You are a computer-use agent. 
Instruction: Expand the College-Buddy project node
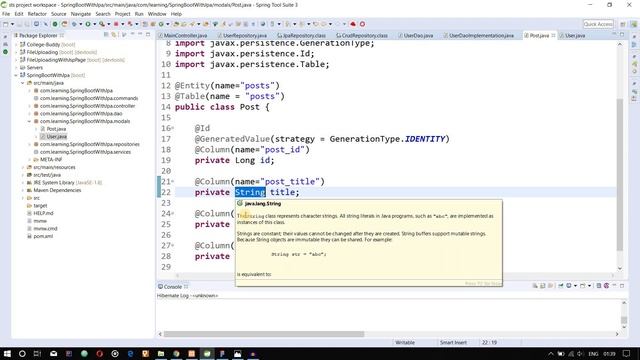coord(16,44)
